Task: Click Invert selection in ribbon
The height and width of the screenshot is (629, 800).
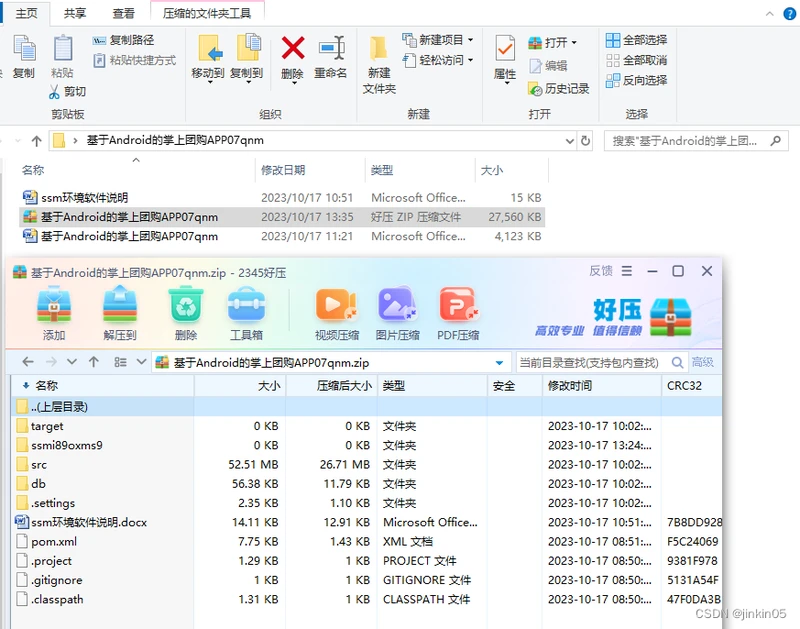Action: point(636,81)
